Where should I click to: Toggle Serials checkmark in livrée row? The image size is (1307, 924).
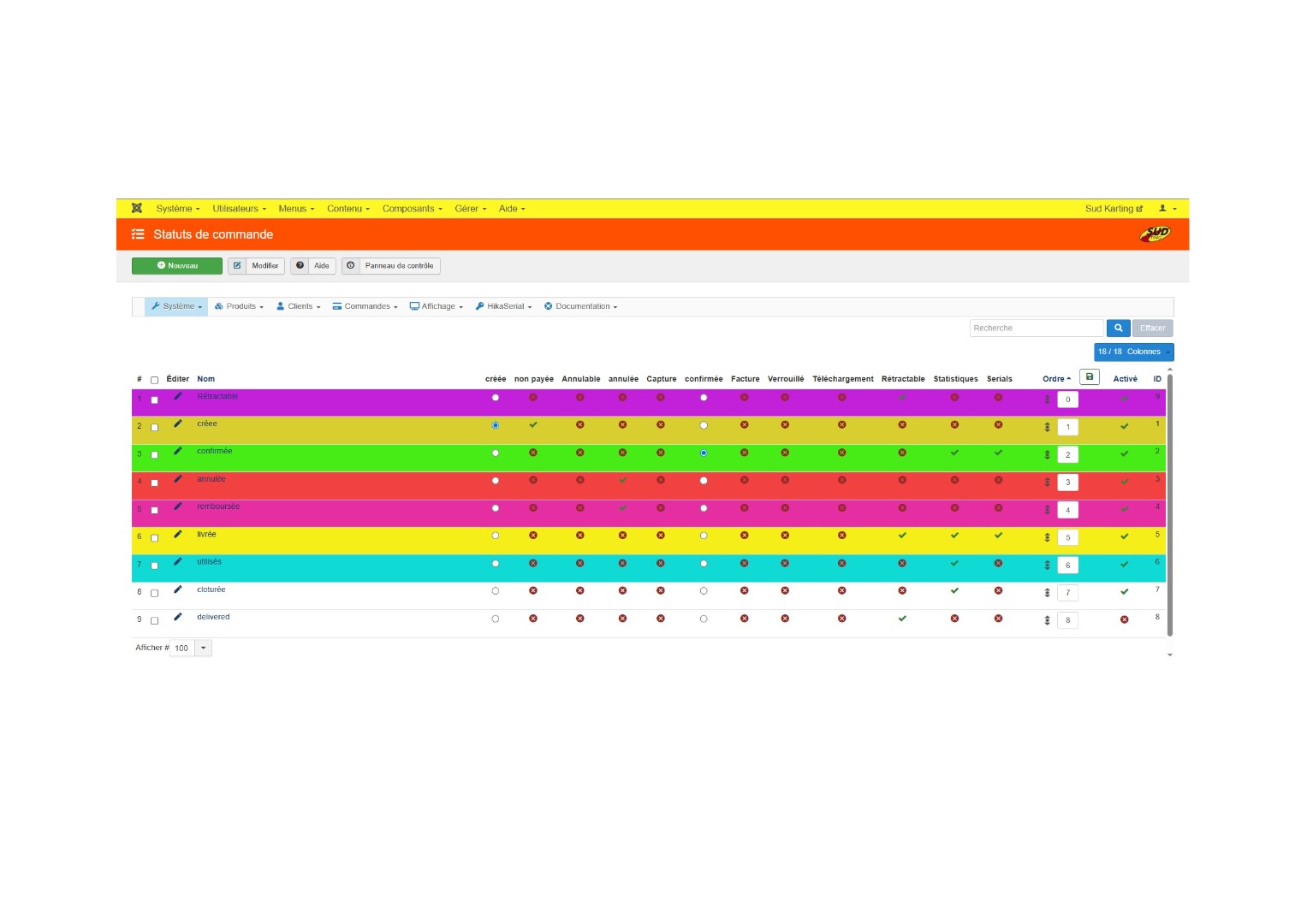point(998,536)
